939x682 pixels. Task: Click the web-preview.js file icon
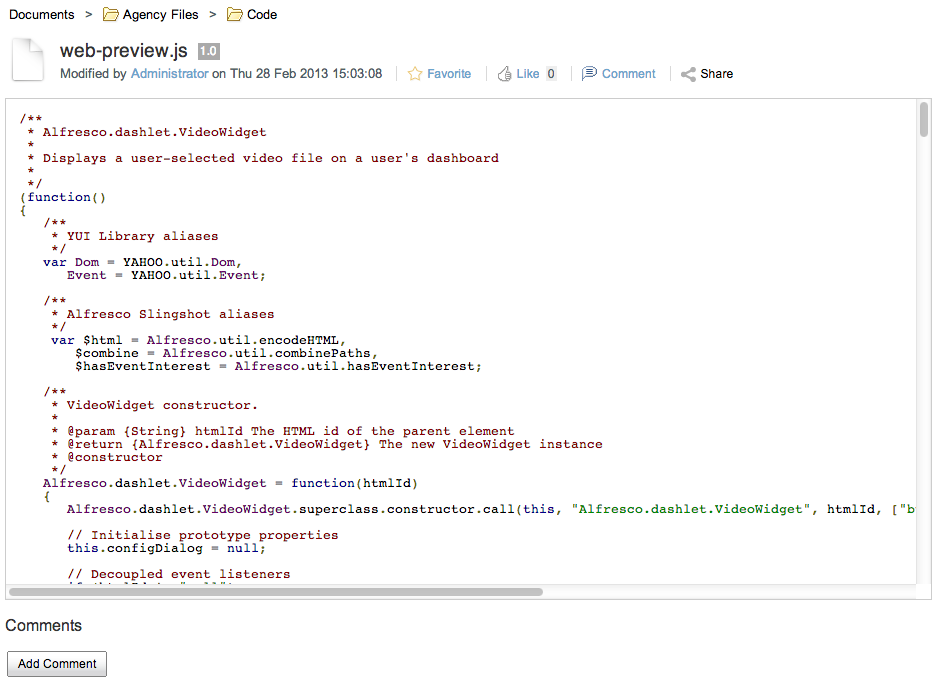[x=28, y=59]
